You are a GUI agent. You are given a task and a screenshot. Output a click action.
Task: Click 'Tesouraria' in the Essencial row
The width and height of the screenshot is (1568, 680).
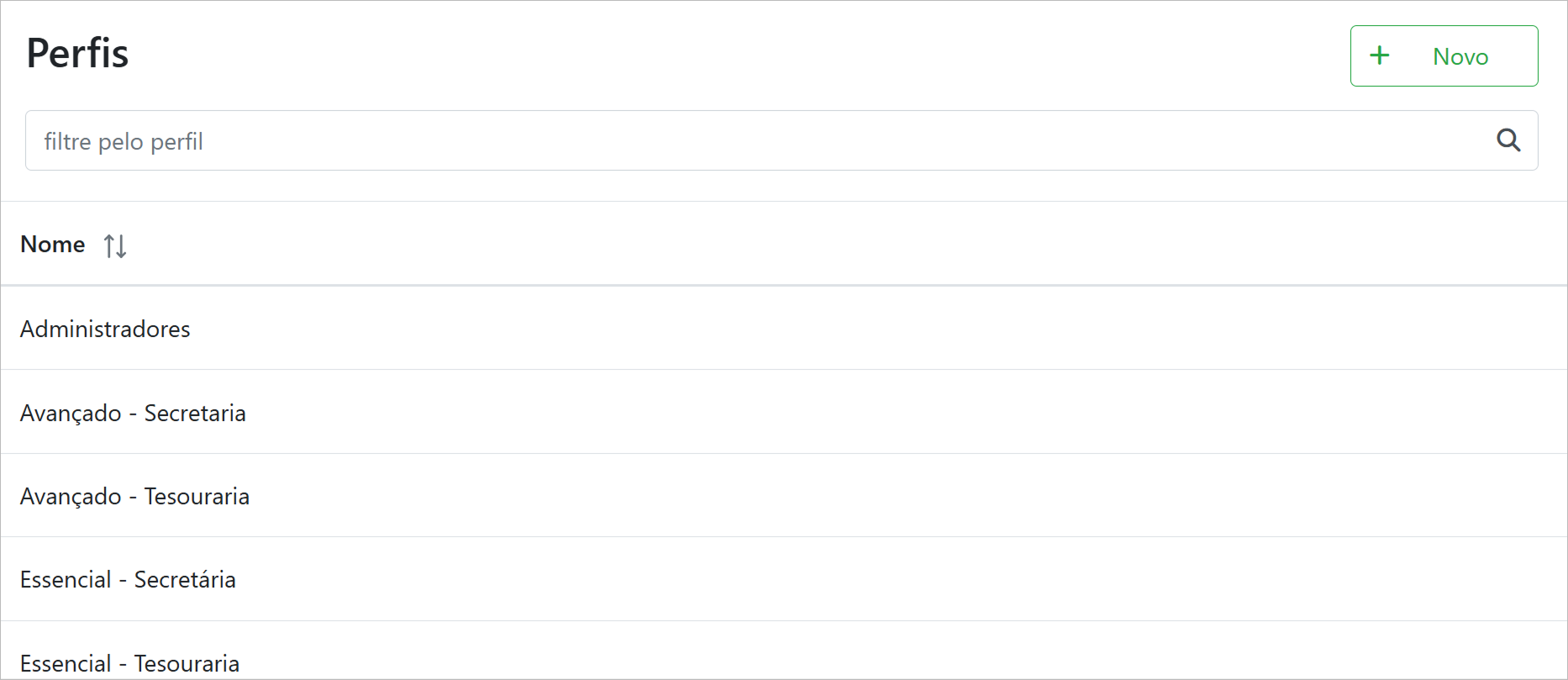point(187,663)
